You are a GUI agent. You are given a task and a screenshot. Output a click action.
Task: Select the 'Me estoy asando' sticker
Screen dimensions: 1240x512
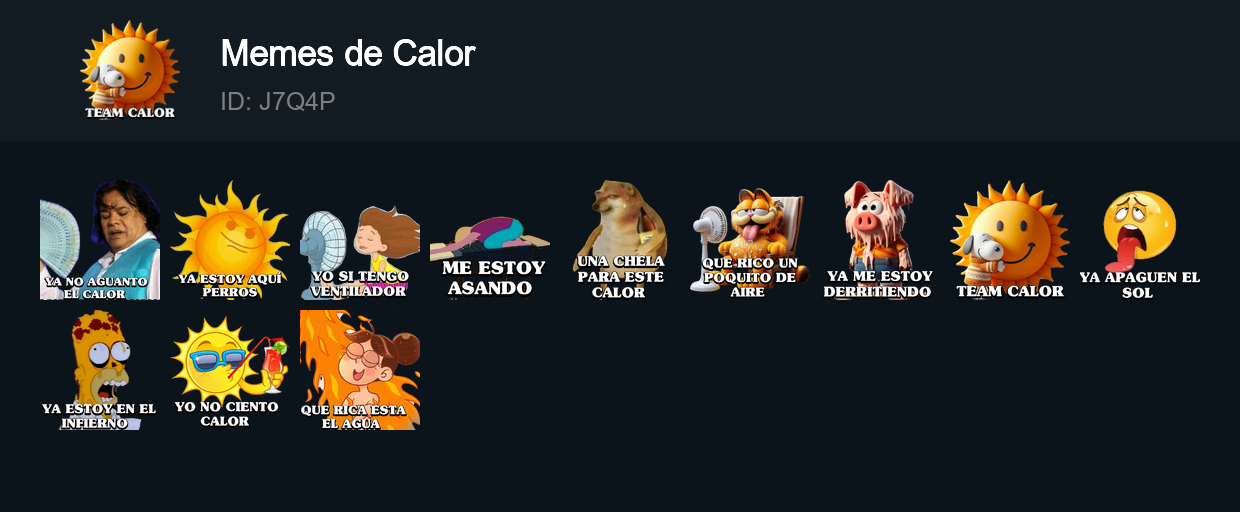tap(490, 240)
